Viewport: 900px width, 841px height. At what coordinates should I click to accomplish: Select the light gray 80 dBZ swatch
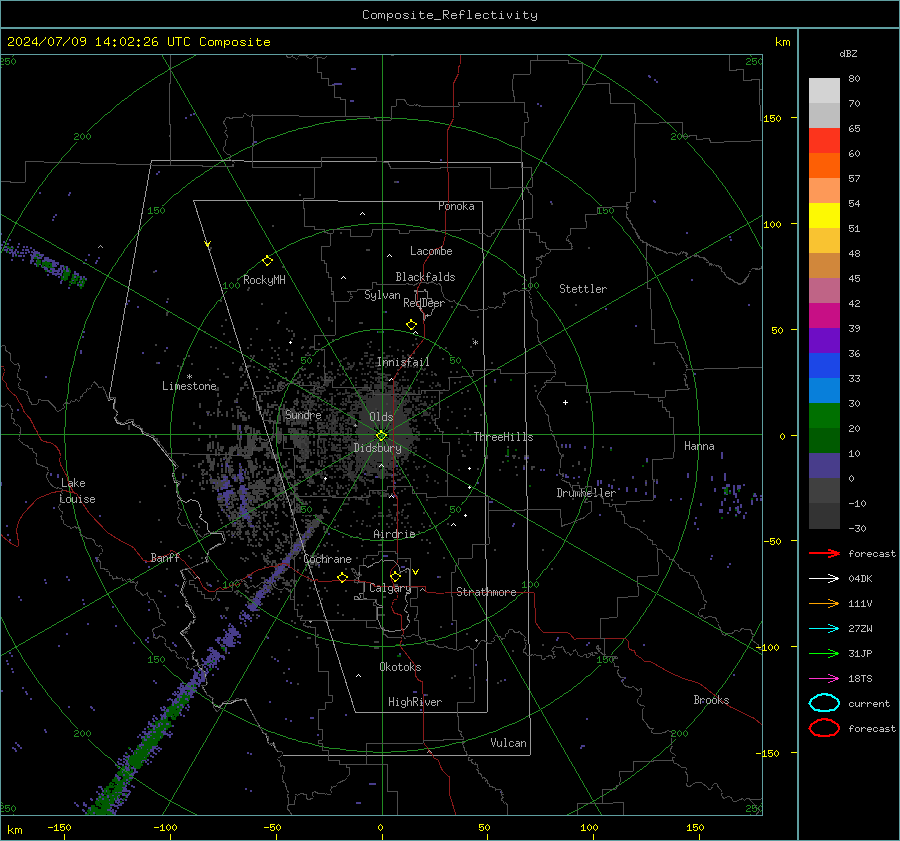click(824, 90)
